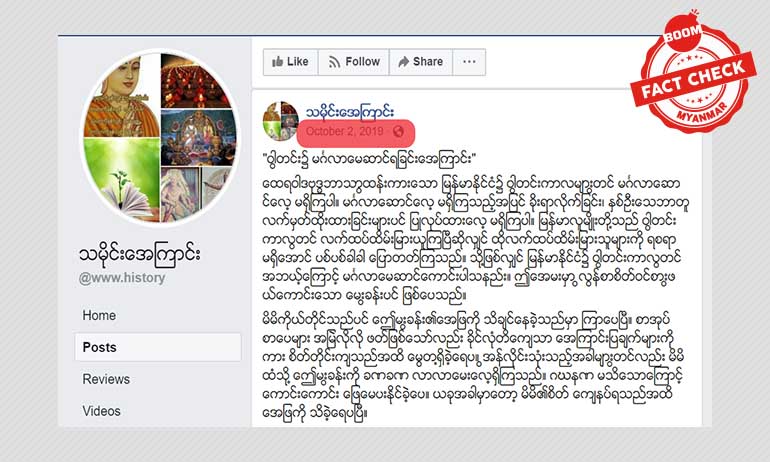
Task: Follow the page using the Follow button
Action: click(x=354, y=62)
